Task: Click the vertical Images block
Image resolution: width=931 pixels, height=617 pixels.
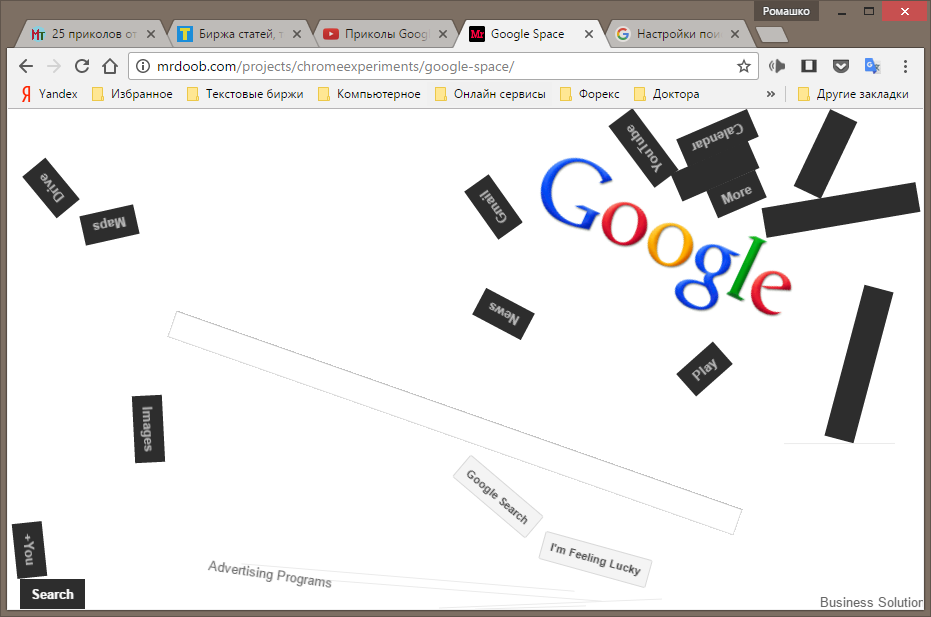Action: tap(148, 429)
